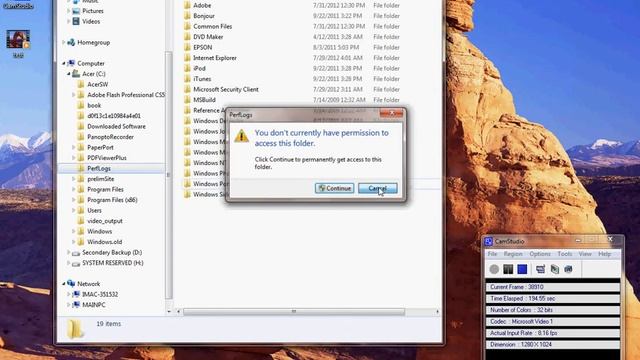Expand the Secondary Backup (D:) drive
Image resolution: width=640 pixels, height=360 pixels.
(x=69, y=252)
